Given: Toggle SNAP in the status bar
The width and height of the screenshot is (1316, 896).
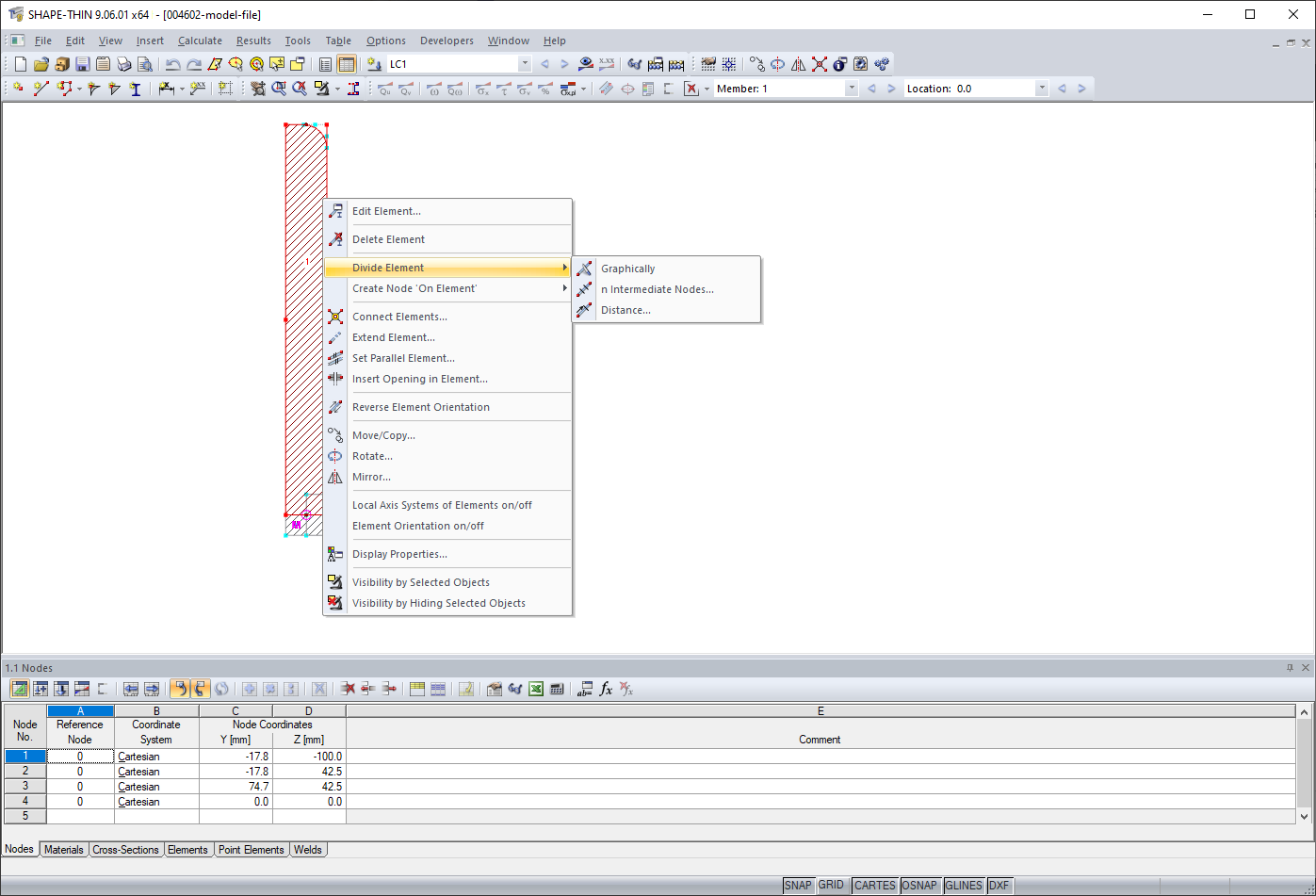Looking at the screenshot, I should 798,886.
